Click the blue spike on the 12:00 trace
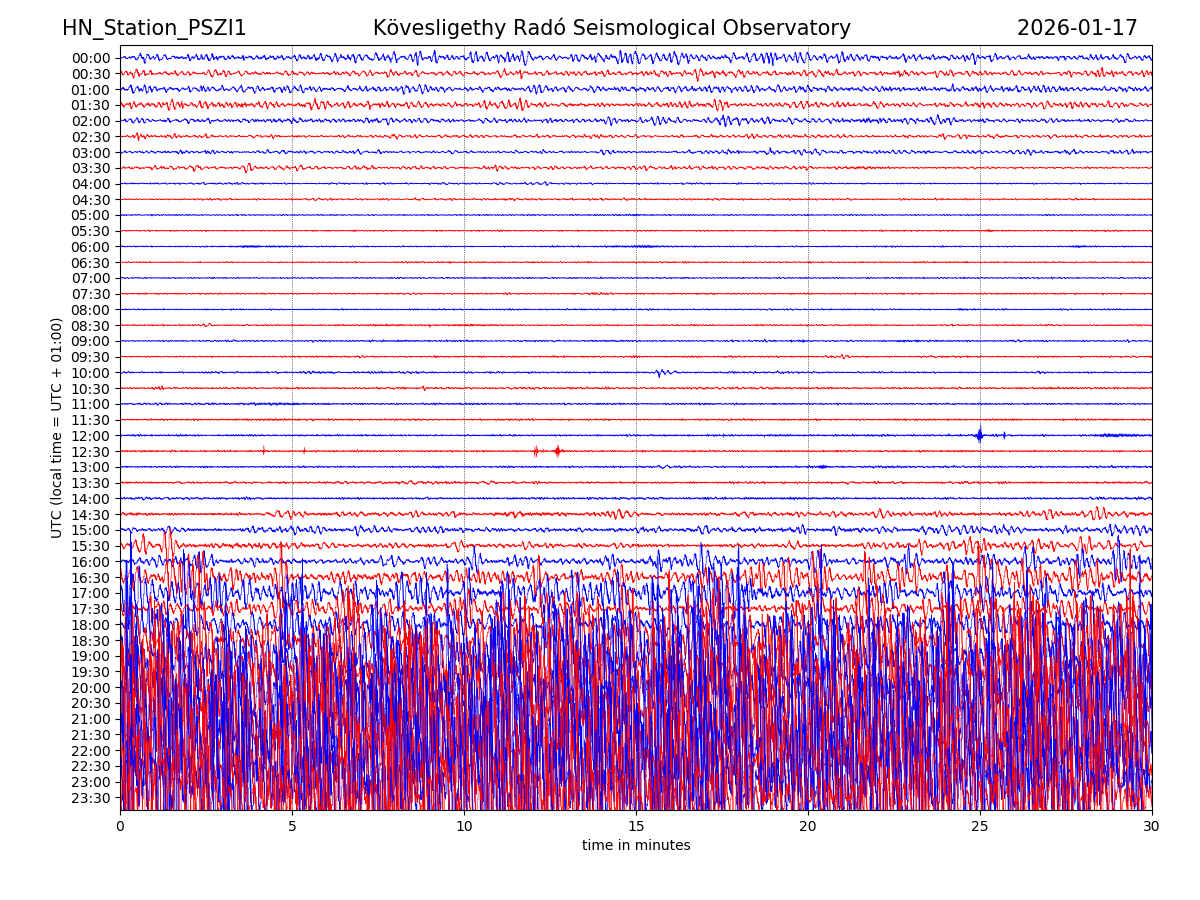 tap(979, 435)
